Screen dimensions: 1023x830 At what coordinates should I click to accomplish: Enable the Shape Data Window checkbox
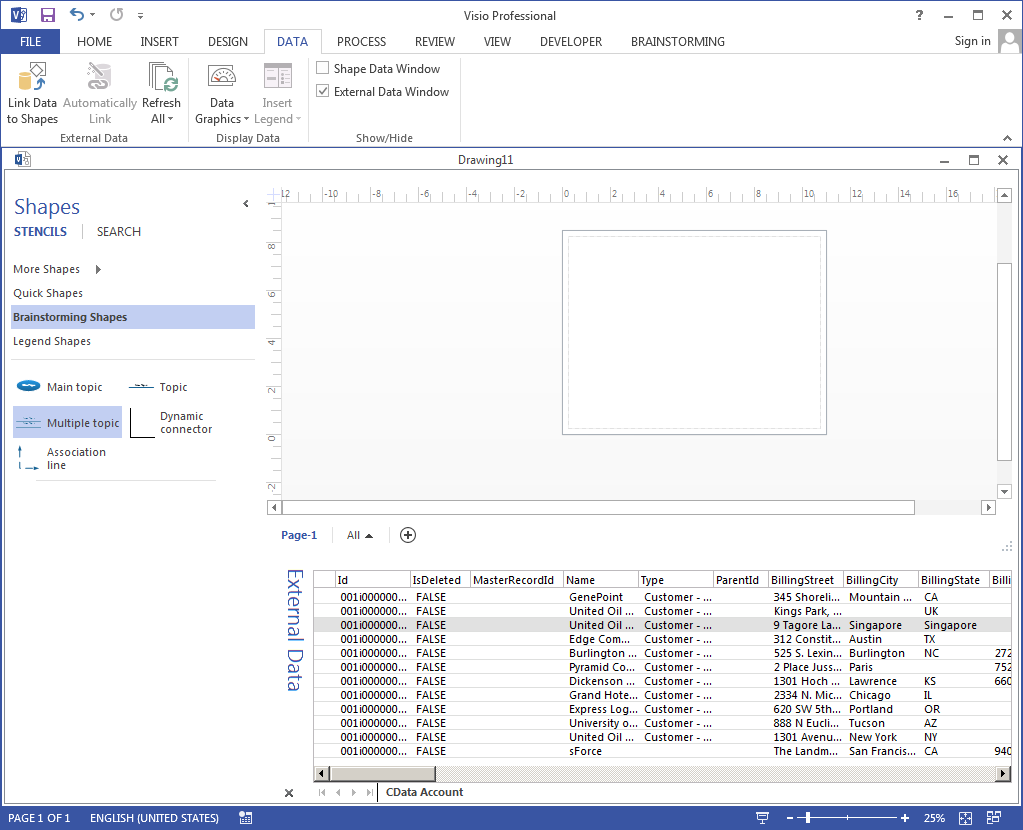pyautogui.click(x=323, y=69)
